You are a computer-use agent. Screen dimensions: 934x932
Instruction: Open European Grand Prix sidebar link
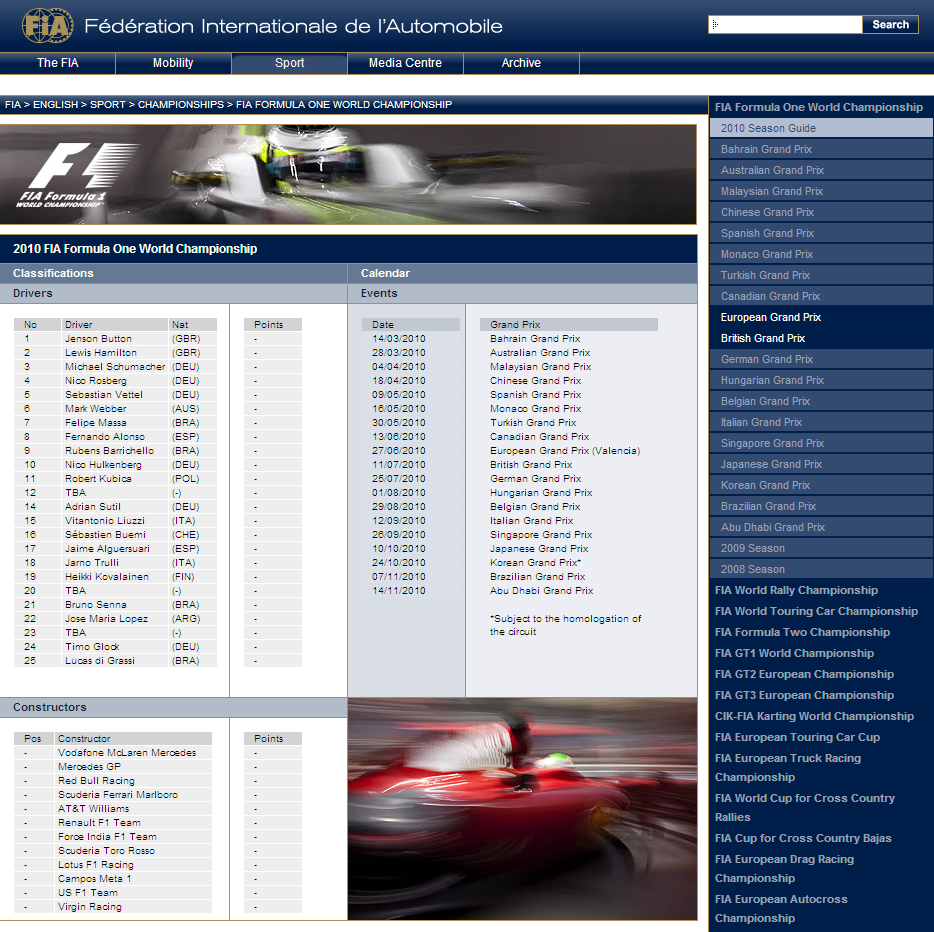point(821,317)
